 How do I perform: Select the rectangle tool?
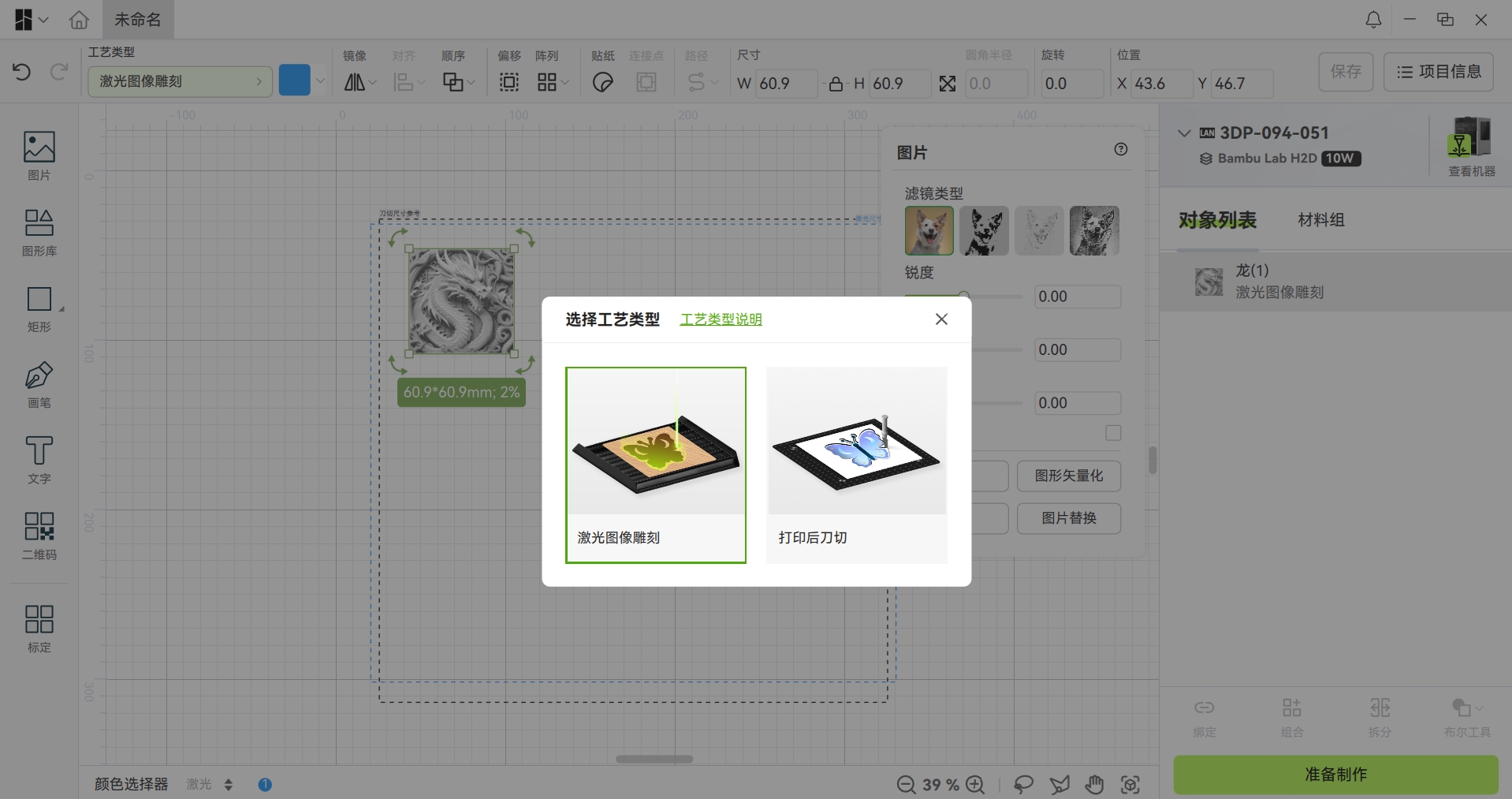click(39, 309)
